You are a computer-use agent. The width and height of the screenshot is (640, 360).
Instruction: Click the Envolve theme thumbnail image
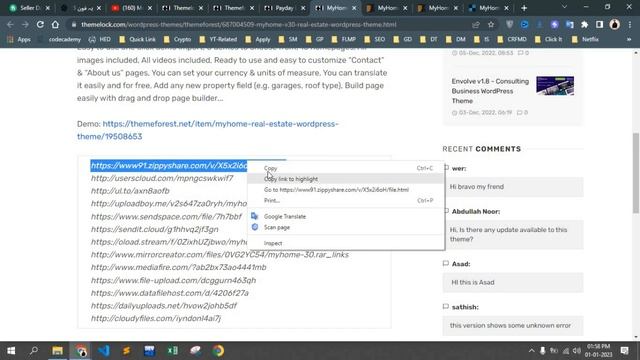[x=555, y=86]
